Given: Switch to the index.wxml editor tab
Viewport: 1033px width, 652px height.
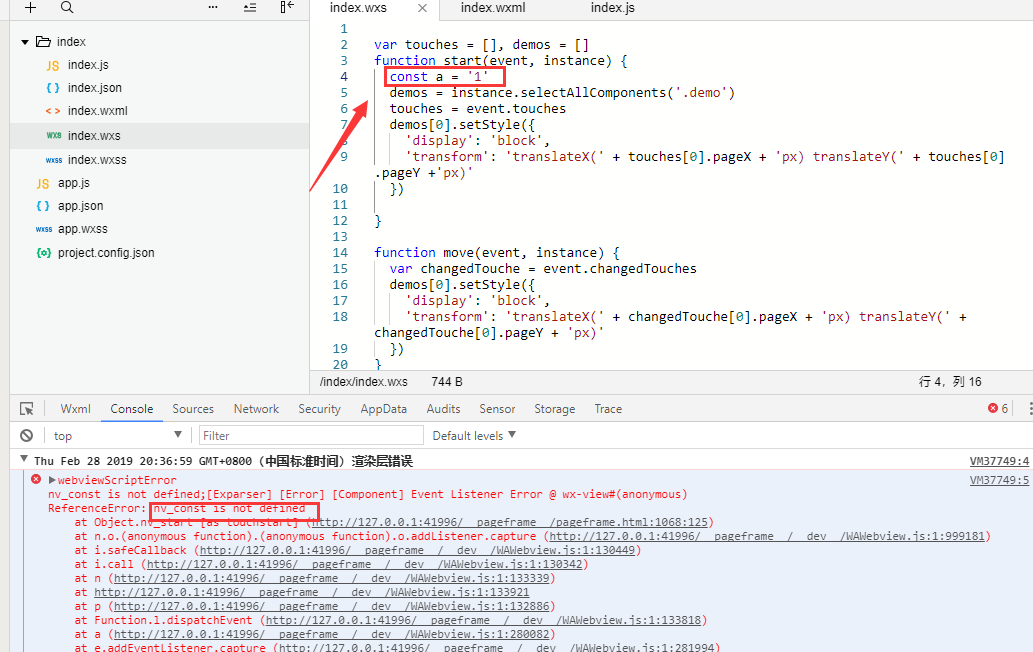Looking at the screenshot, I should (x=493, y=8).
